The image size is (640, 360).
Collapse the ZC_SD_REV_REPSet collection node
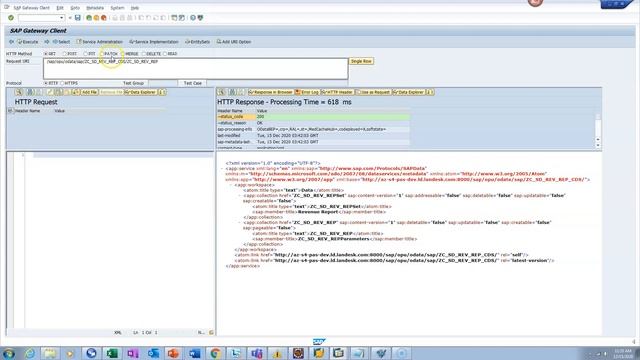point(240,196)
